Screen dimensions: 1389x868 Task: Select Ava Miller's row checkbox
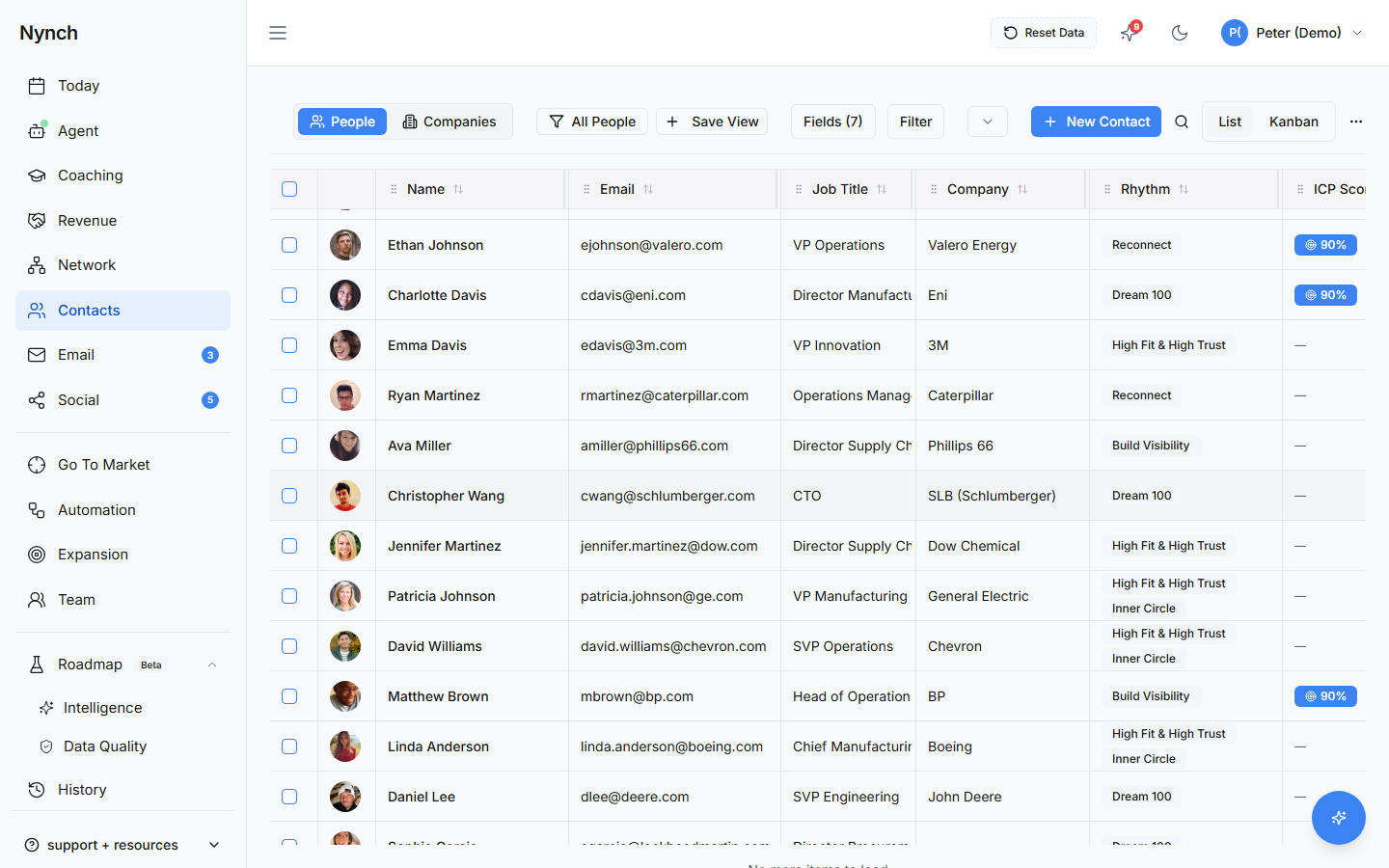pyautogui.click(x=289, y=446)
